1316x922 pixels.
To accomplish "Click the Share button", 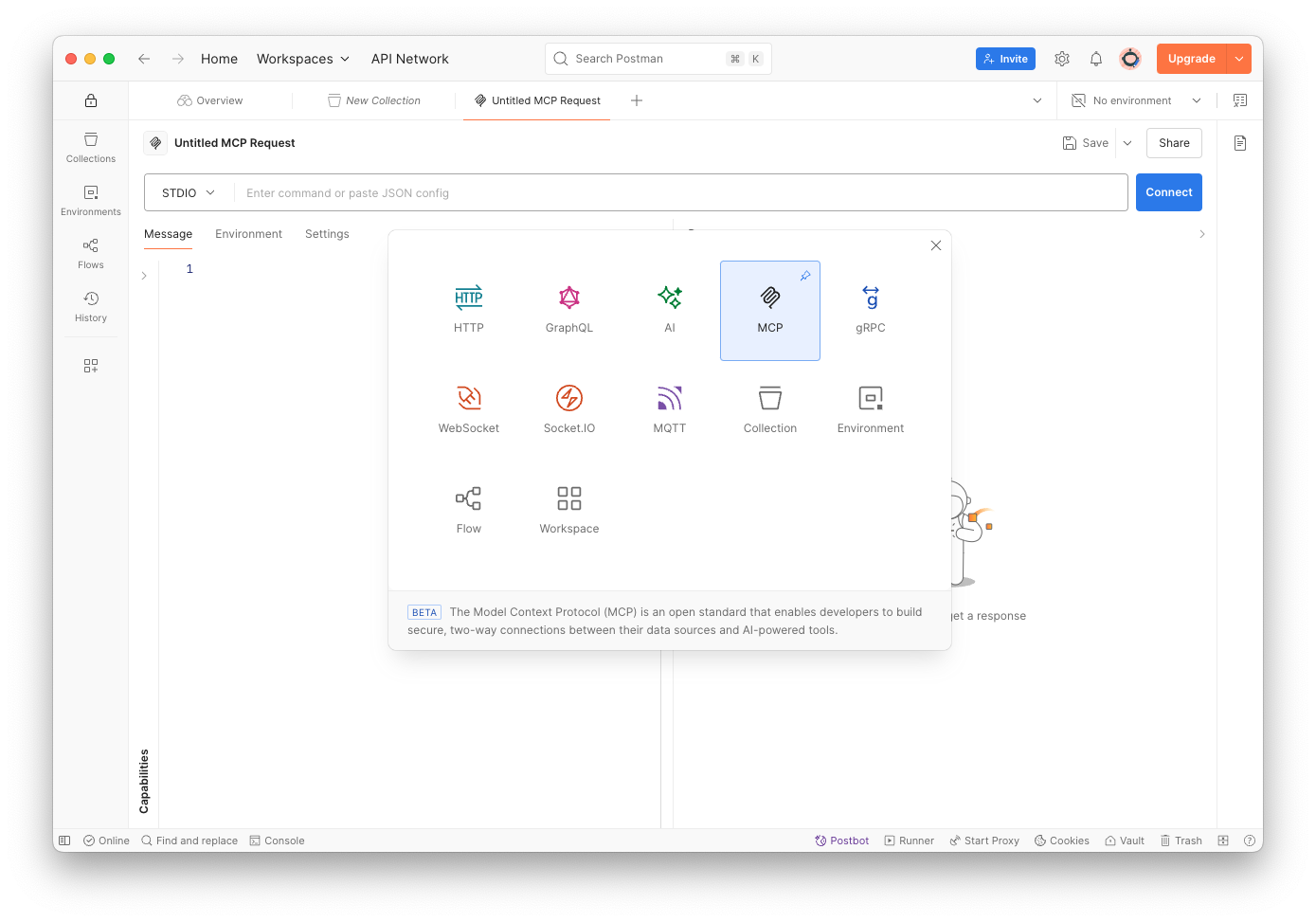I will click(1174, 143).
